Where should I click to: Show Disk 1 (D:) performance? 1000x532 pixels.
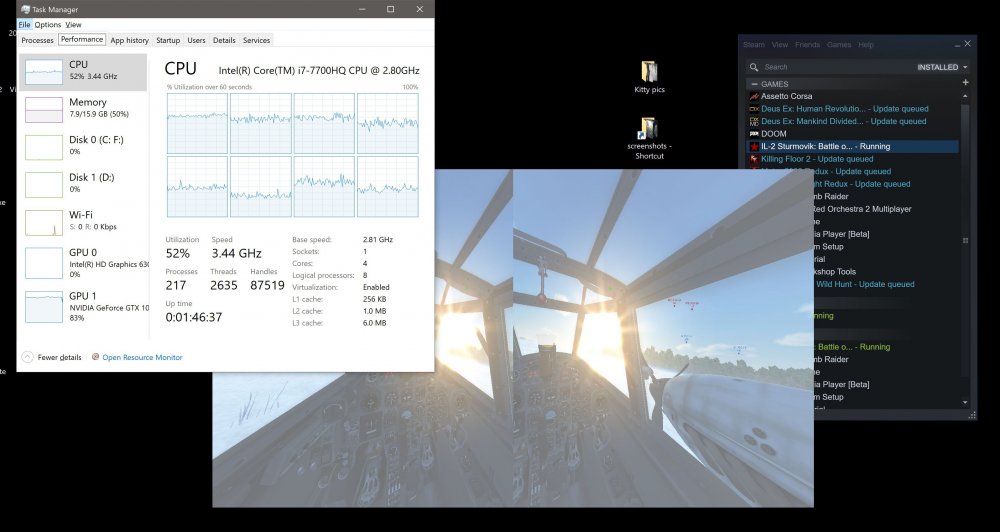pos(83,185)
